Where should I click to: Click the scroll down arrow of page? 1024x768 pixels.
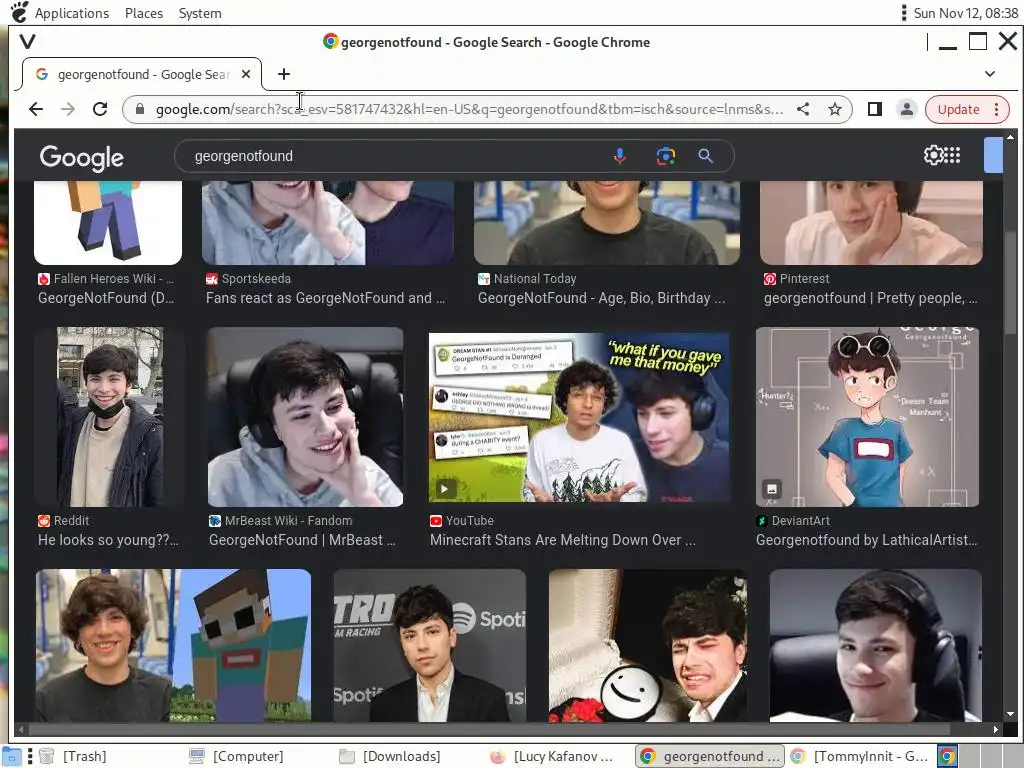tap(1010, 714)
